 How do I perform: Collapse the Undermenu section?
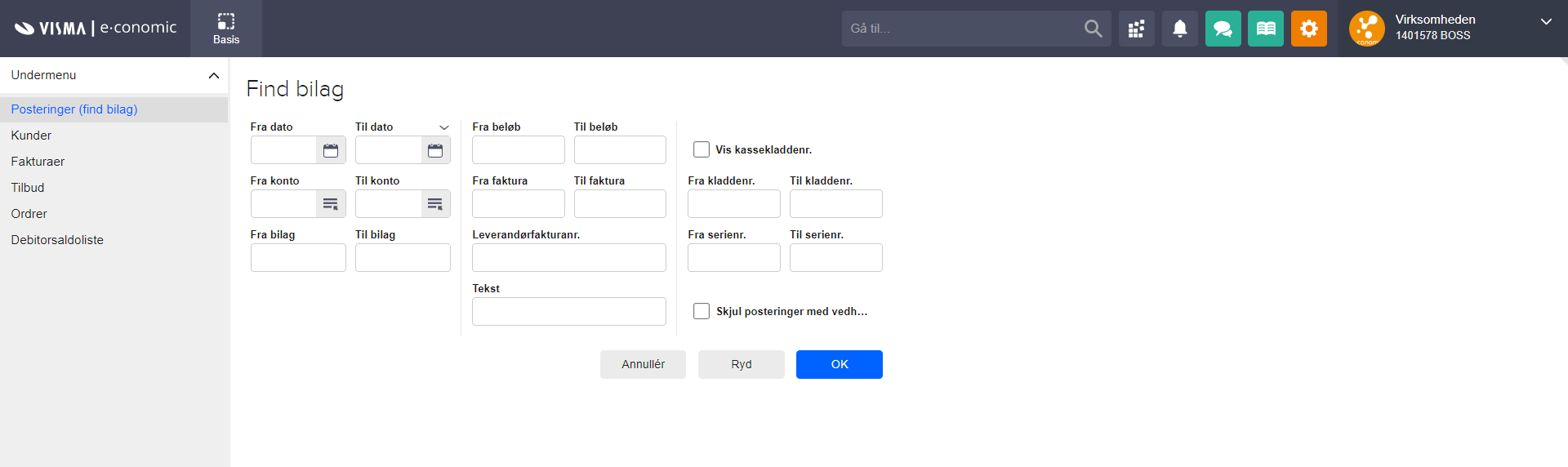(214, 75)
